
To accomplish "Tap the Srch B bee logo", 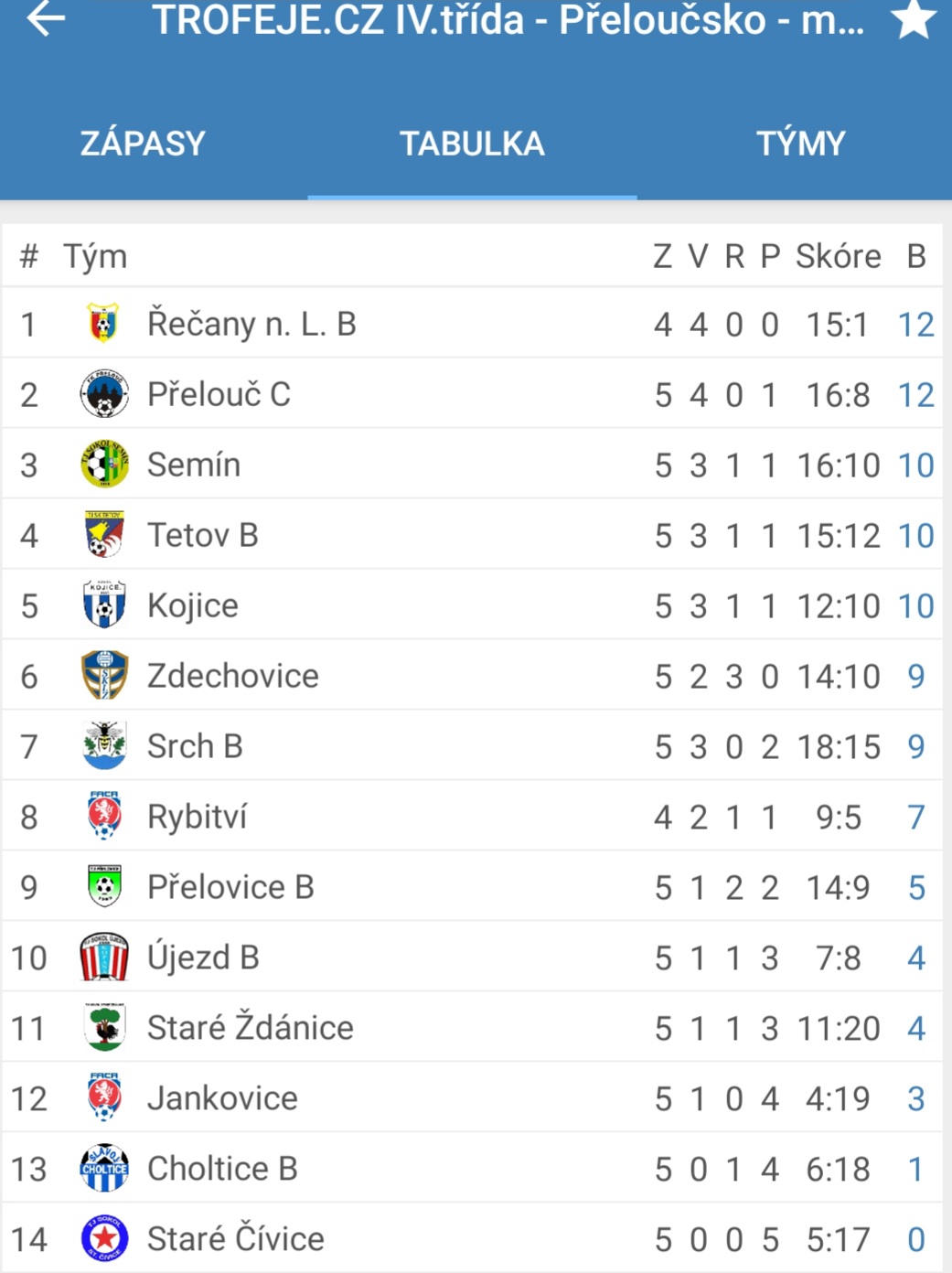I will [x=103, y=746].
